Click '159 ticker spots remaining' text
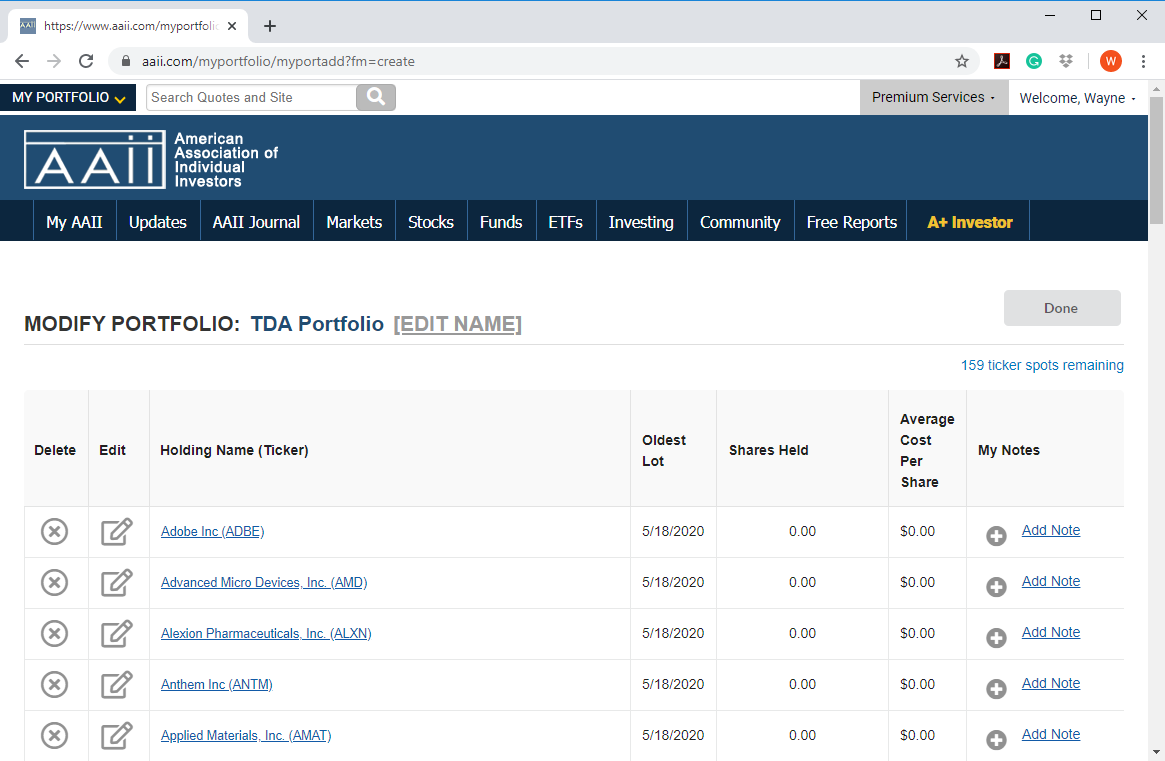Screen dimensions: 1165x761 point(1042,365)
